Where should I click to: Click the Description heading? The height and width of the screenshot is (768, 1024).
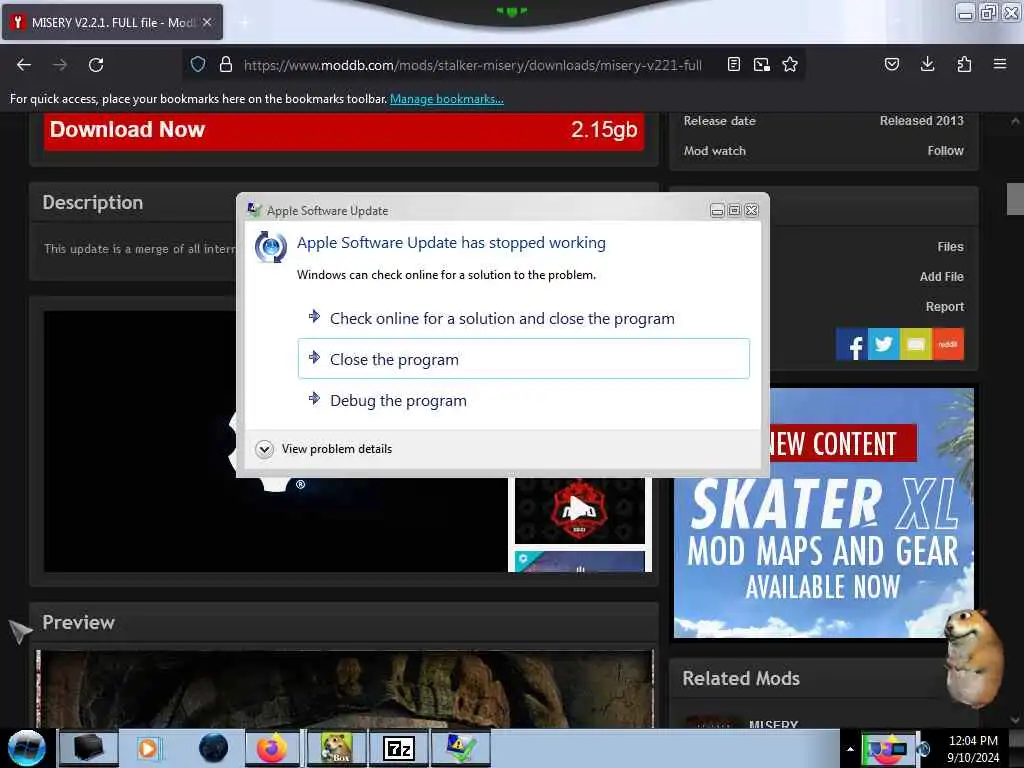93,202
